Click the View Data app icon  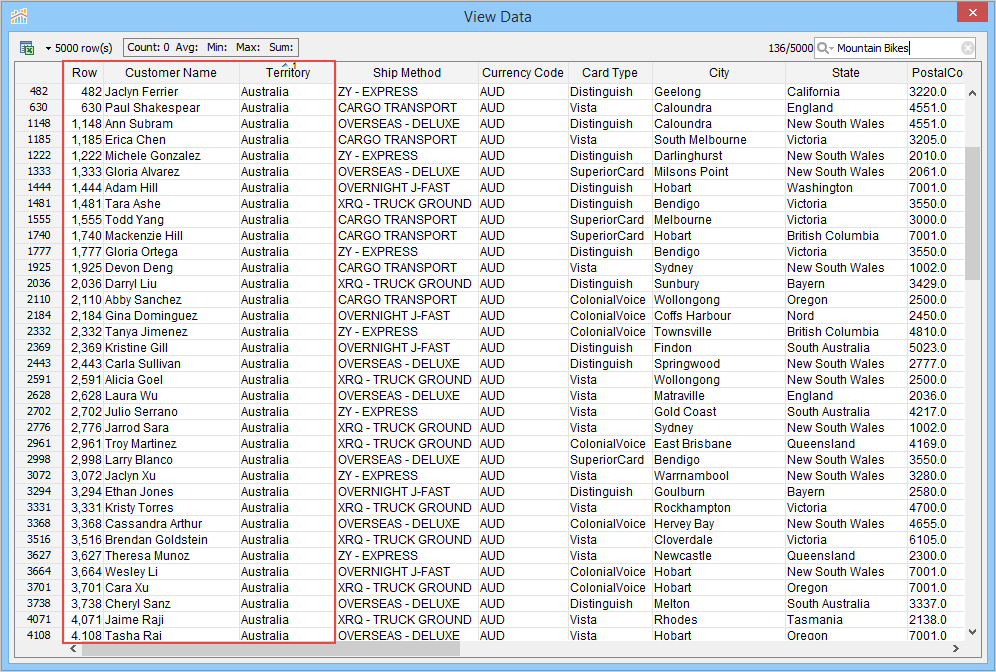click(19, 16)
